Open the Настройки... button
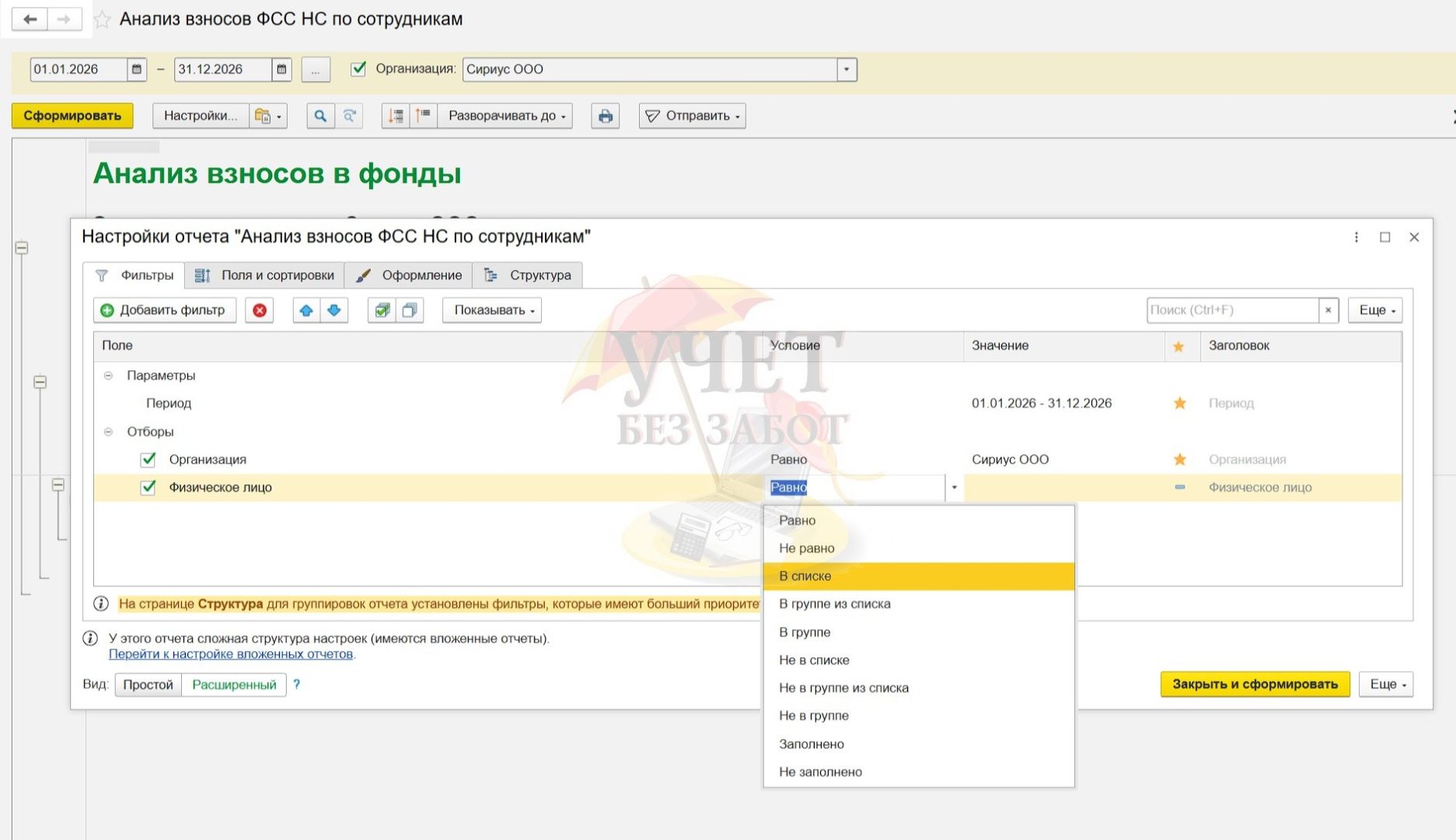 [x=201, y=116]
